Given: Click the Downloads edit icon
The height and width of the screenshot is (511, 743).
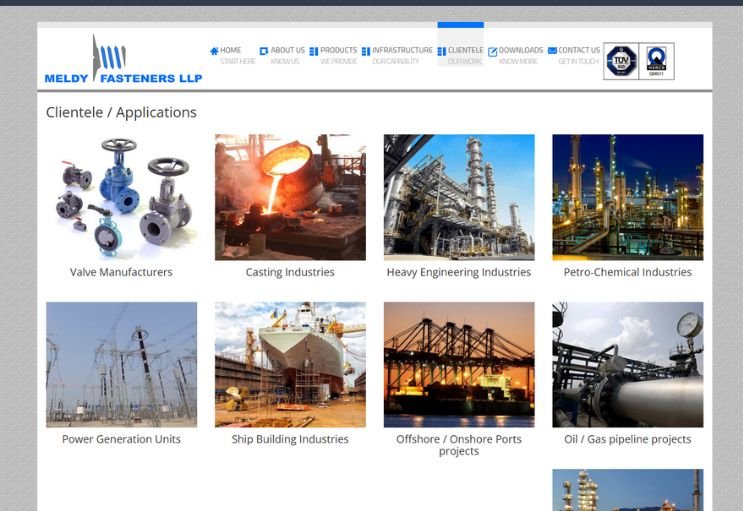Looking at the screenshot, I should (493, 52).
